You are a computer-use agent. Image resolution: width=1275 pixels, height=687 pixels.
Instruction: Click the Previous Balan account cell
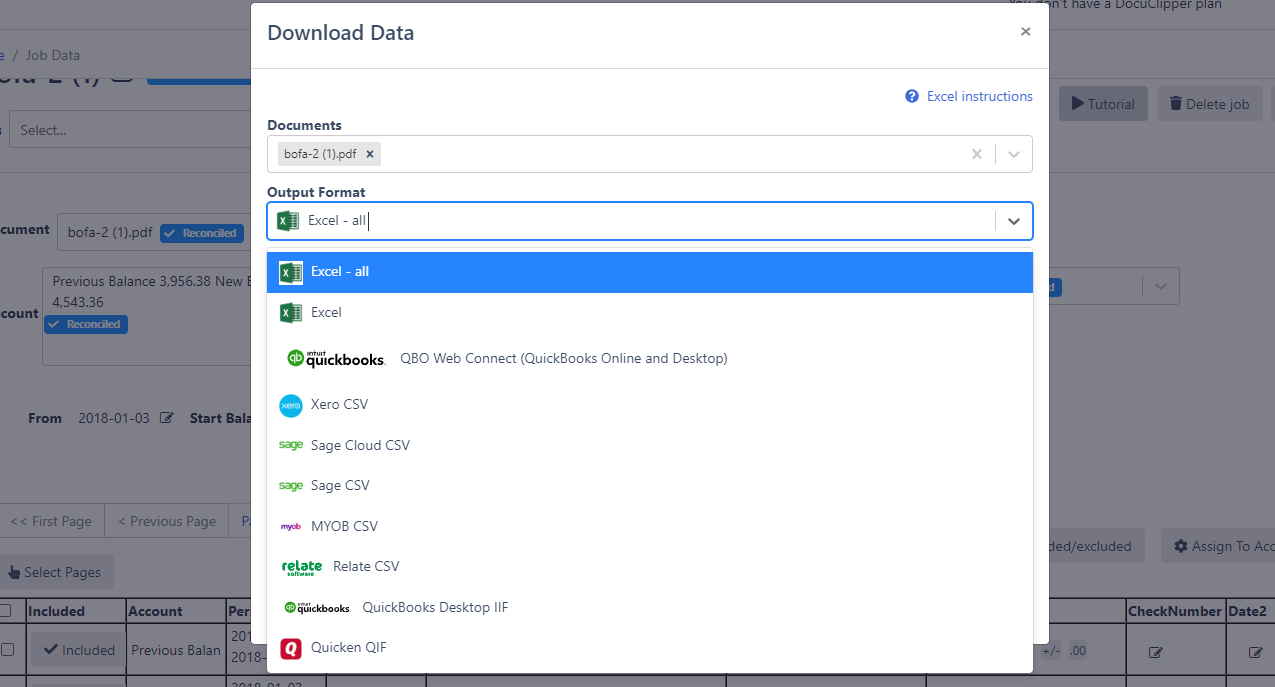point(176,650)
